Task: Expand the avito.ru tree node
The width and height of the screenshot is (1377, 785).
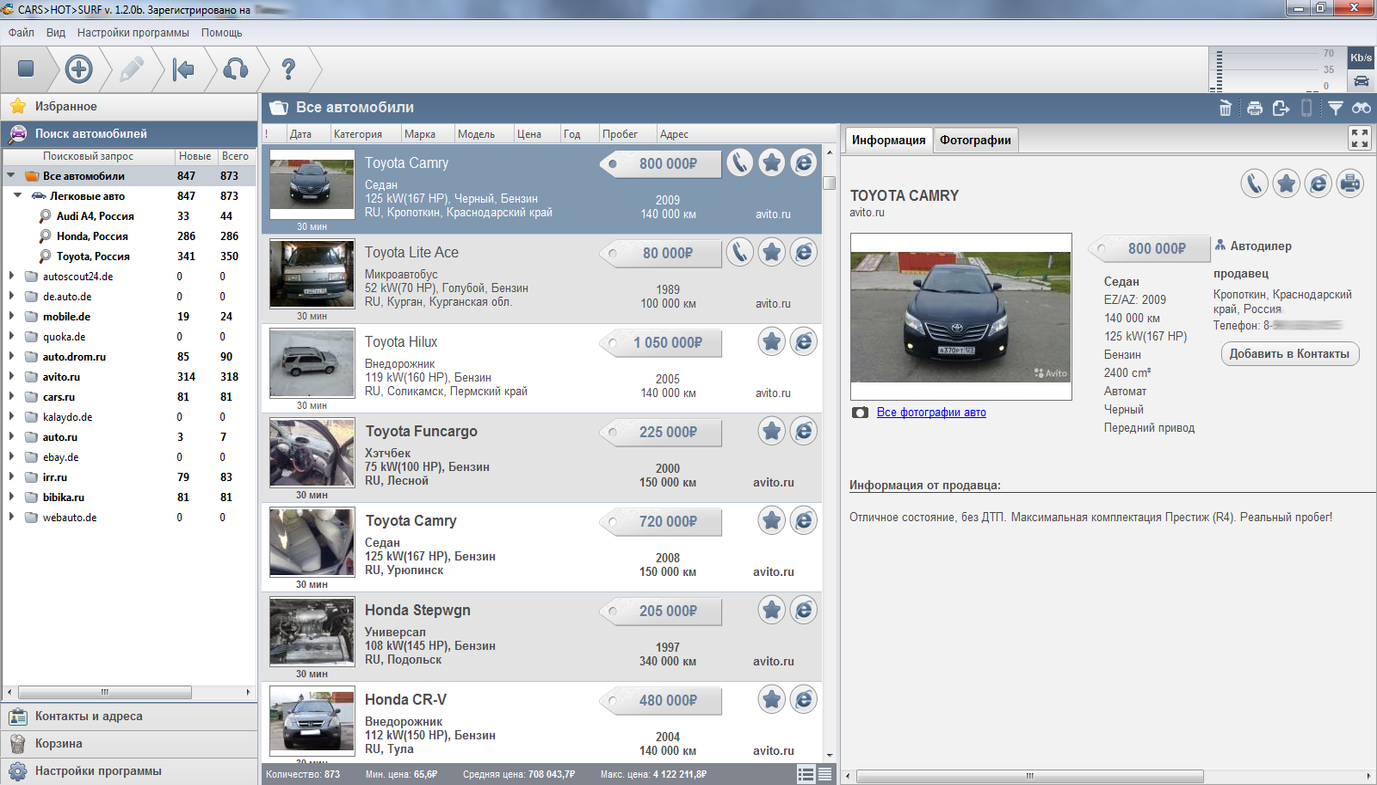Action: click(x=11, y=377)
